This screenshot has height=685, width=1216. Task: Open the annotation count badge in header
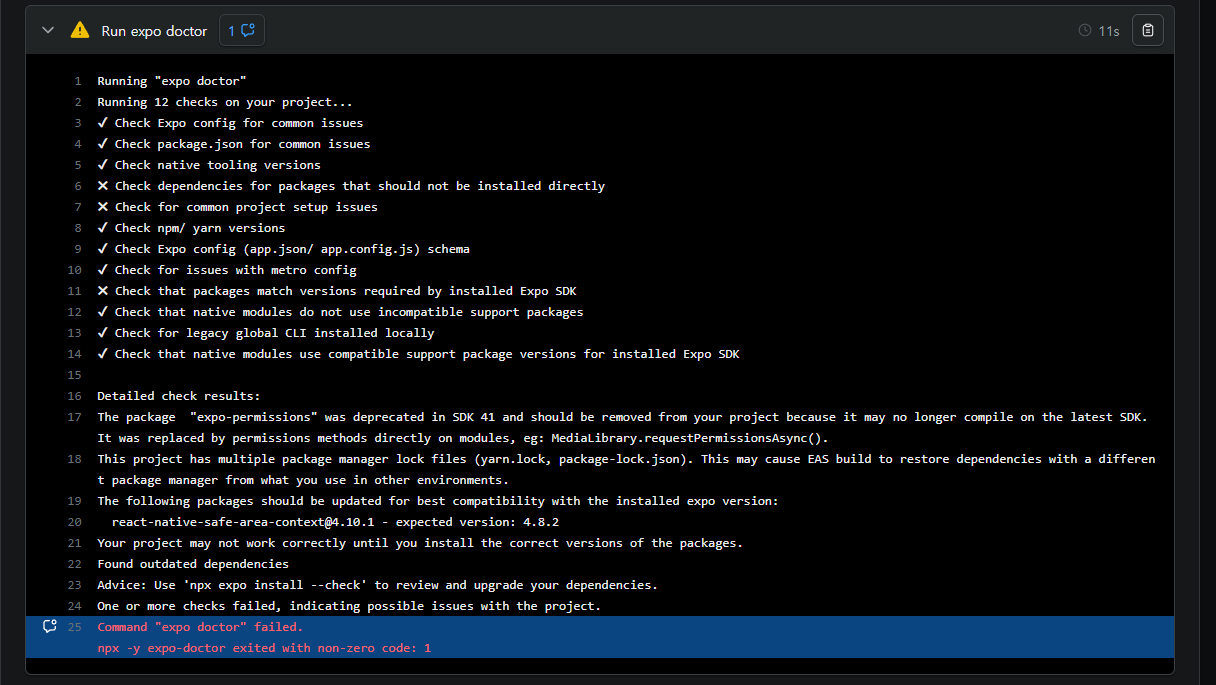[x=242, y=30]
